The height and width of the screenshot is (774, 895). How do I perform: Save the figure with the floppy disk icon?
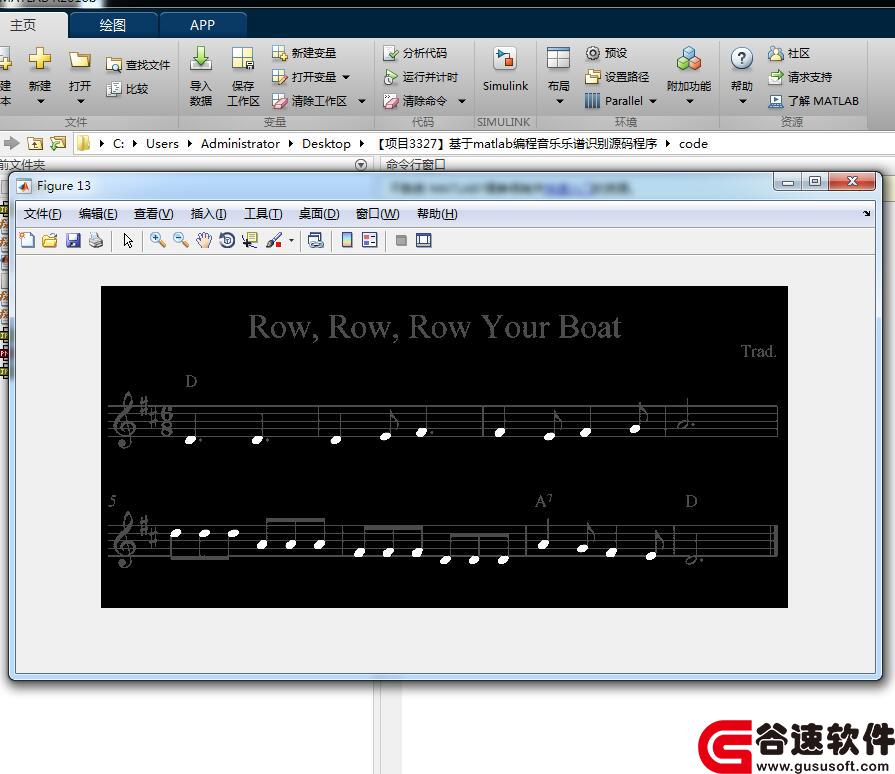73,240
